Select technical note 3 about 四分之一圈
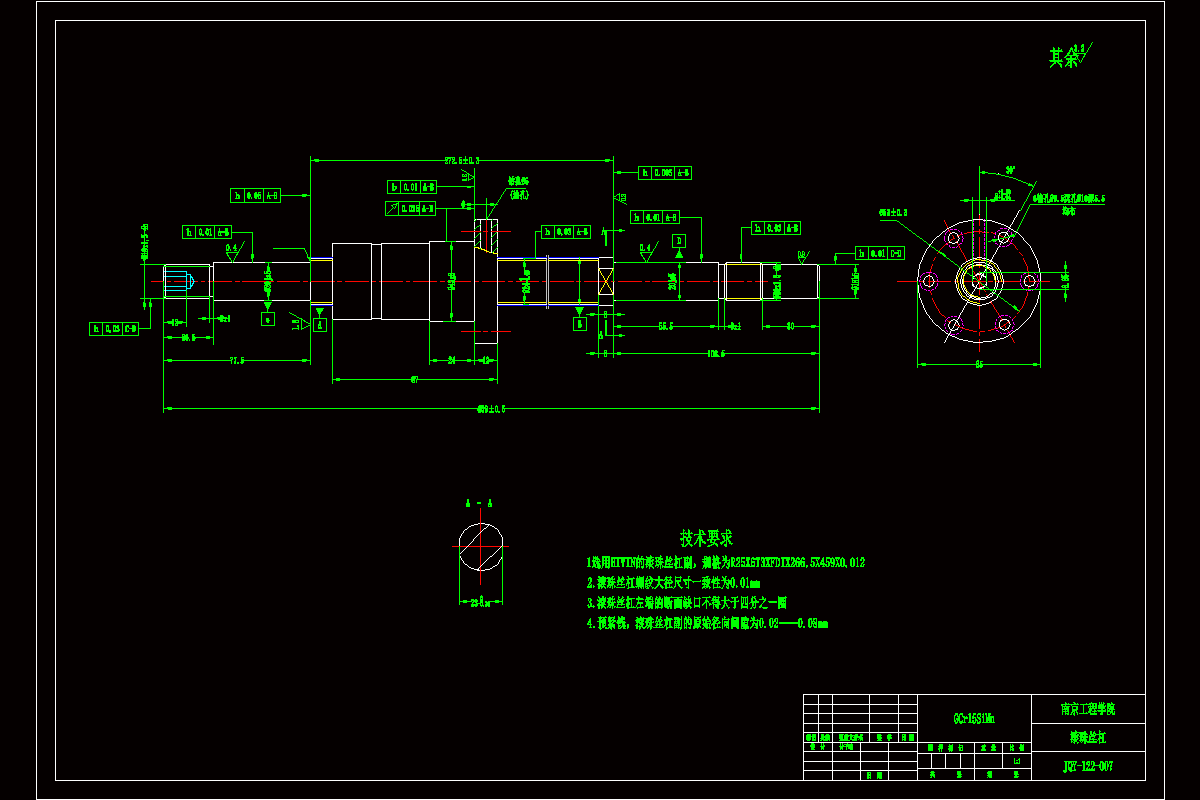This screenshot has height=800, width=1200. click(686, 603)
